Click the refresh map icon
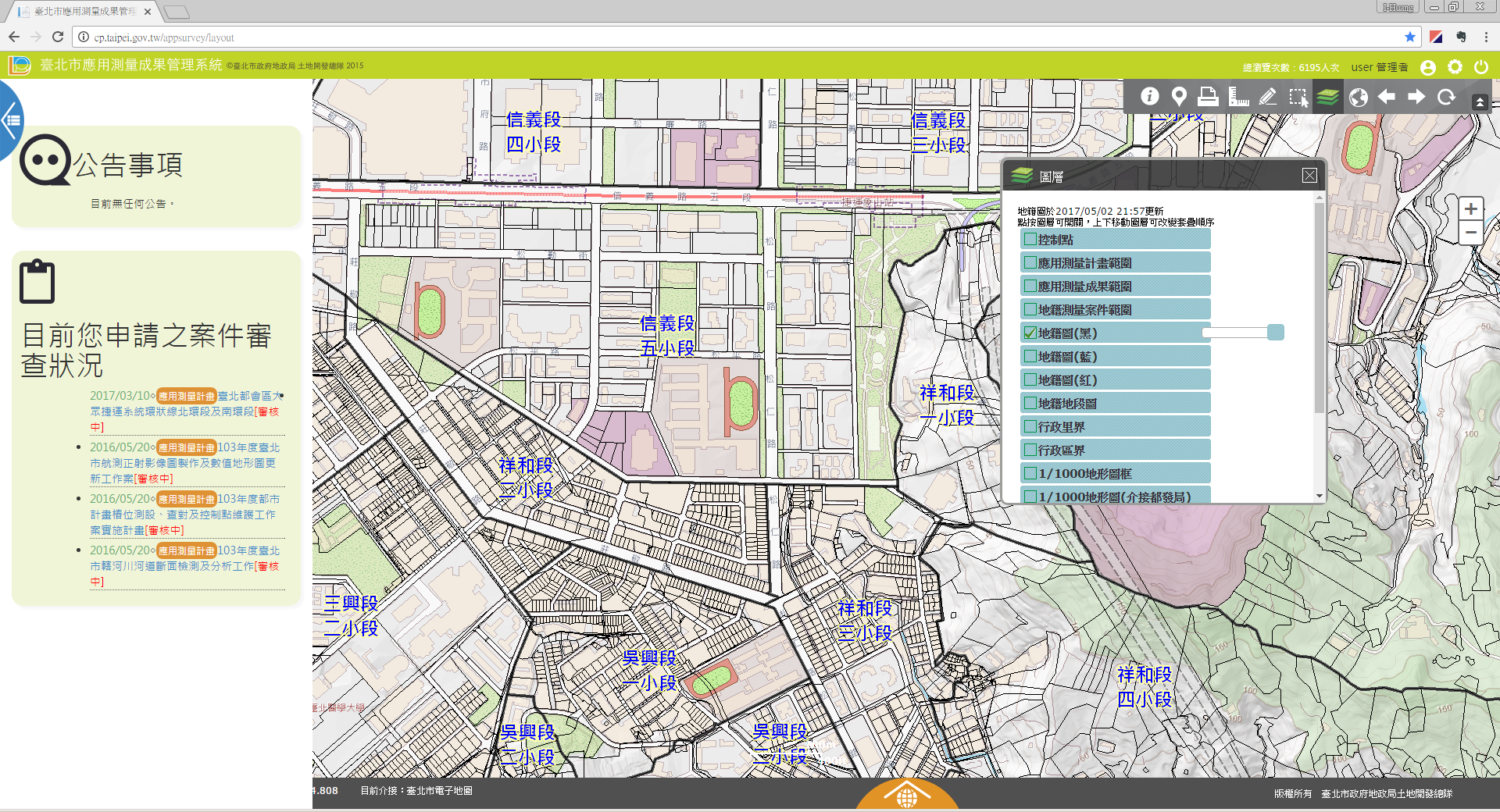1500x812 pixels. click(x=1446, y=96)
